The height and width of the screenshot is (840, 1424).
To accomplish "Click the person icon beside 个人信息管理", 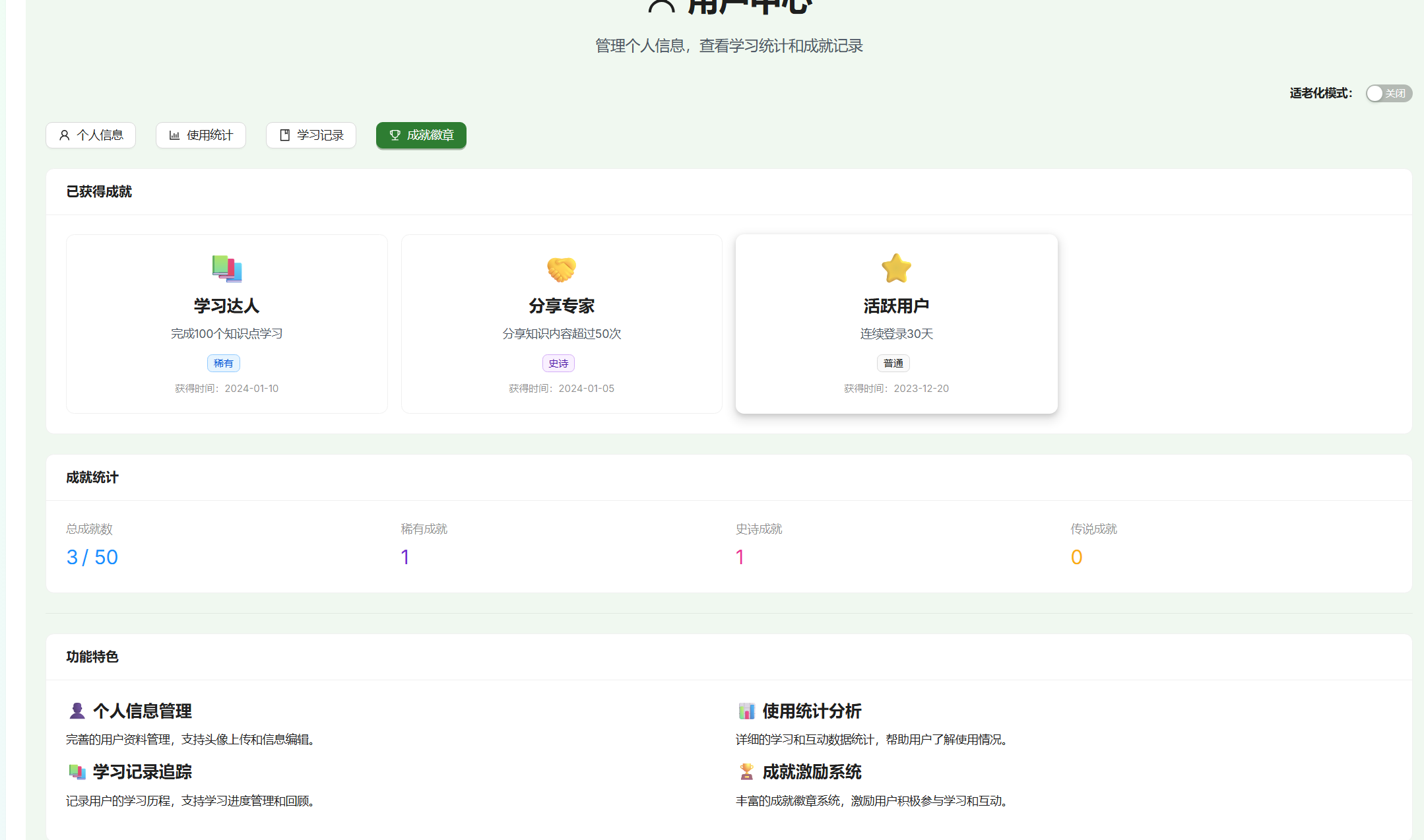I will (x=77, y=711).
